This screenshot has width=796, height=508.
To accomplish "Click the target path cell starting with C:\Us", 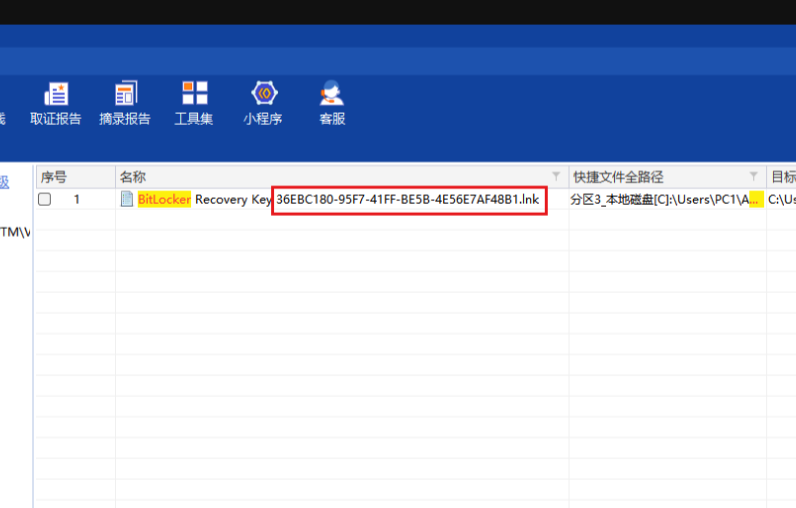I will pyautogui.click(x=781, y=200).
